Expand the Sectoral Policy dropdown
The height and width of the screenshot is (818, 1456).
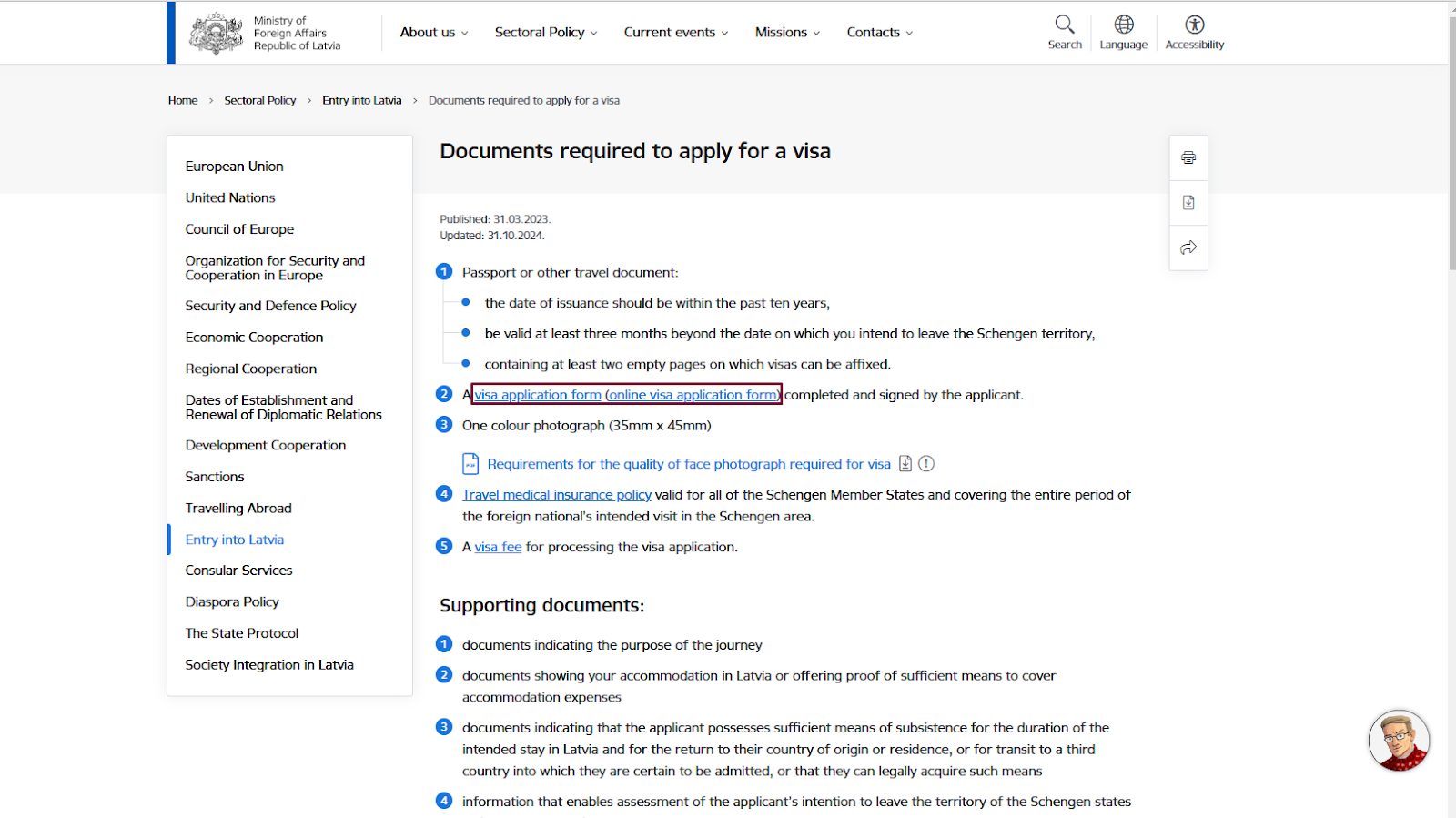(x=546, y=32)
